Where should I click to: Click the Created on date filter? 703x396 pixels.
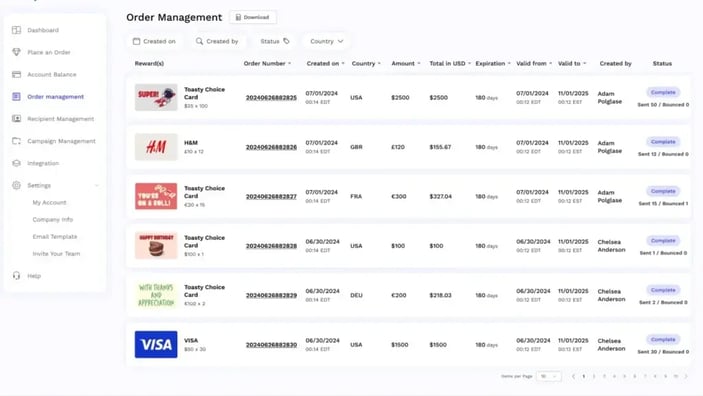coord(154,41)
